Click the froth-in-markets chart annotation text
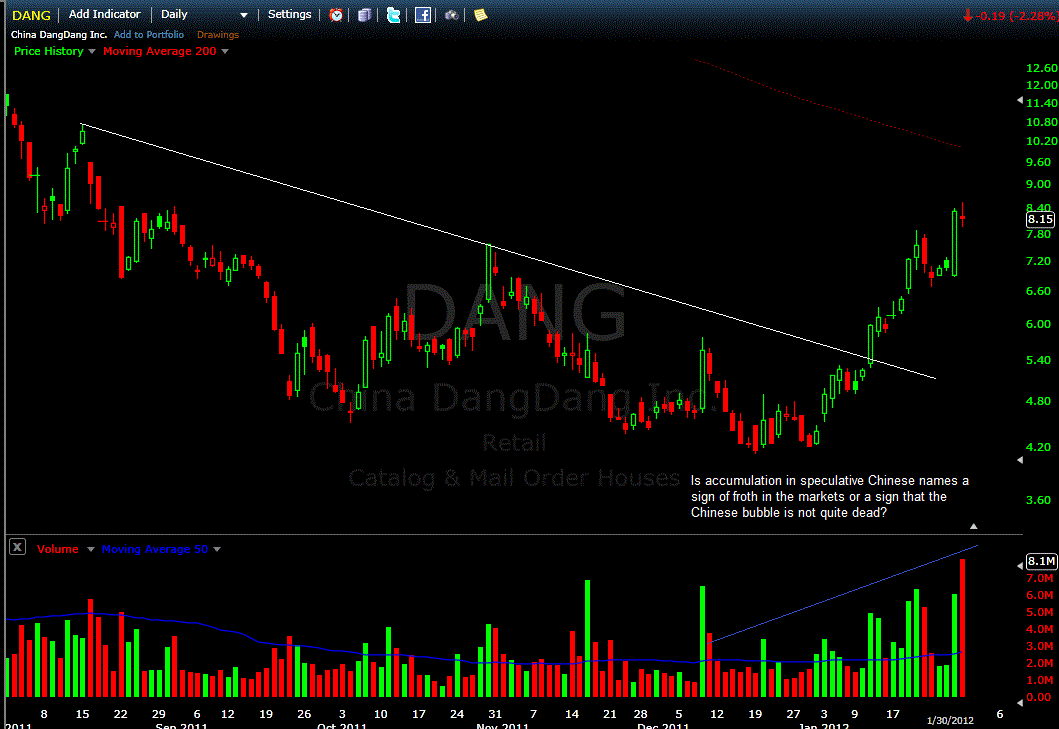 pos(829,497)
